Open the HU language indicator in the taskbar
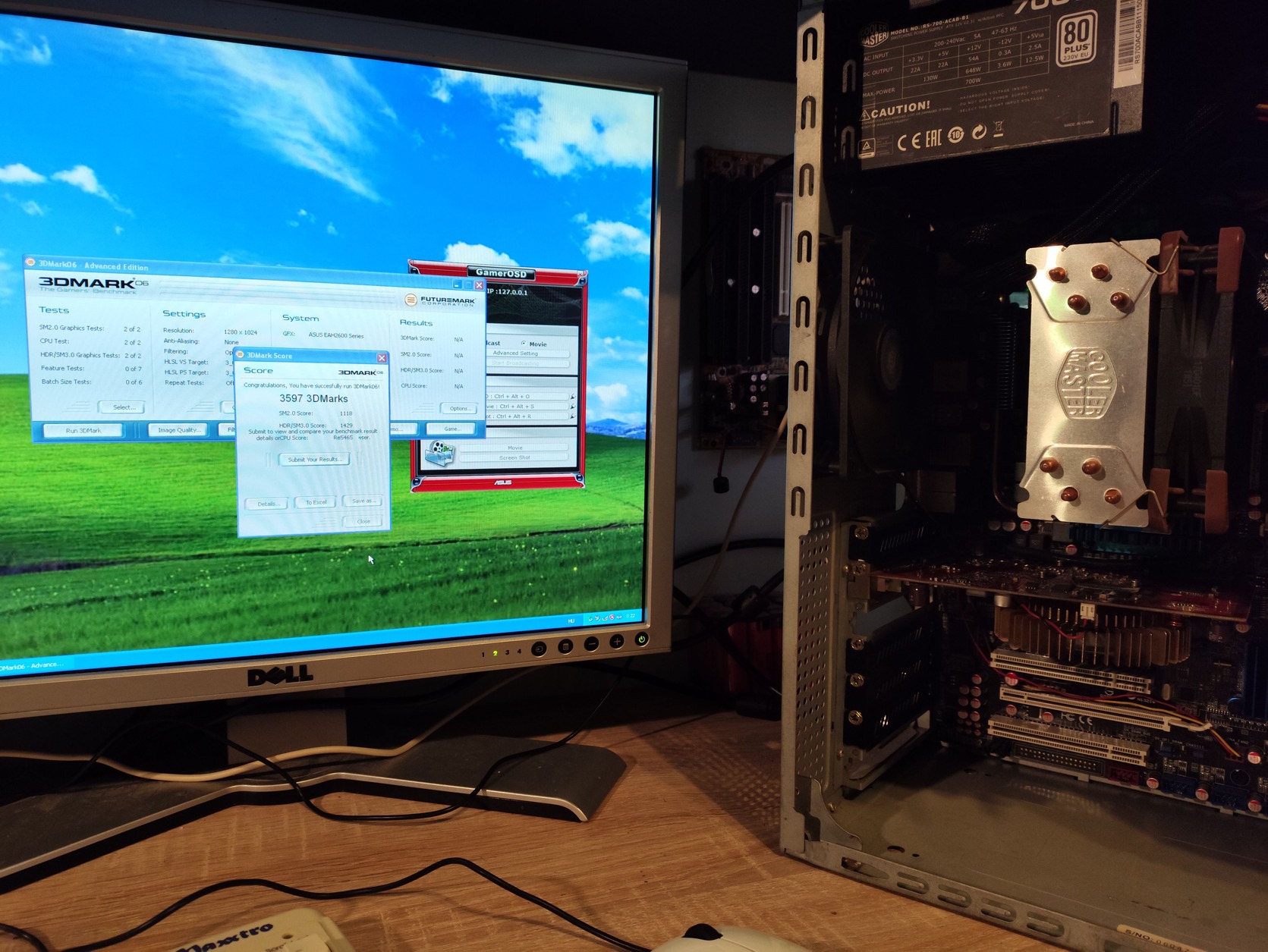The width and height of the screenshot is (1268, 952). pos(571,621)
